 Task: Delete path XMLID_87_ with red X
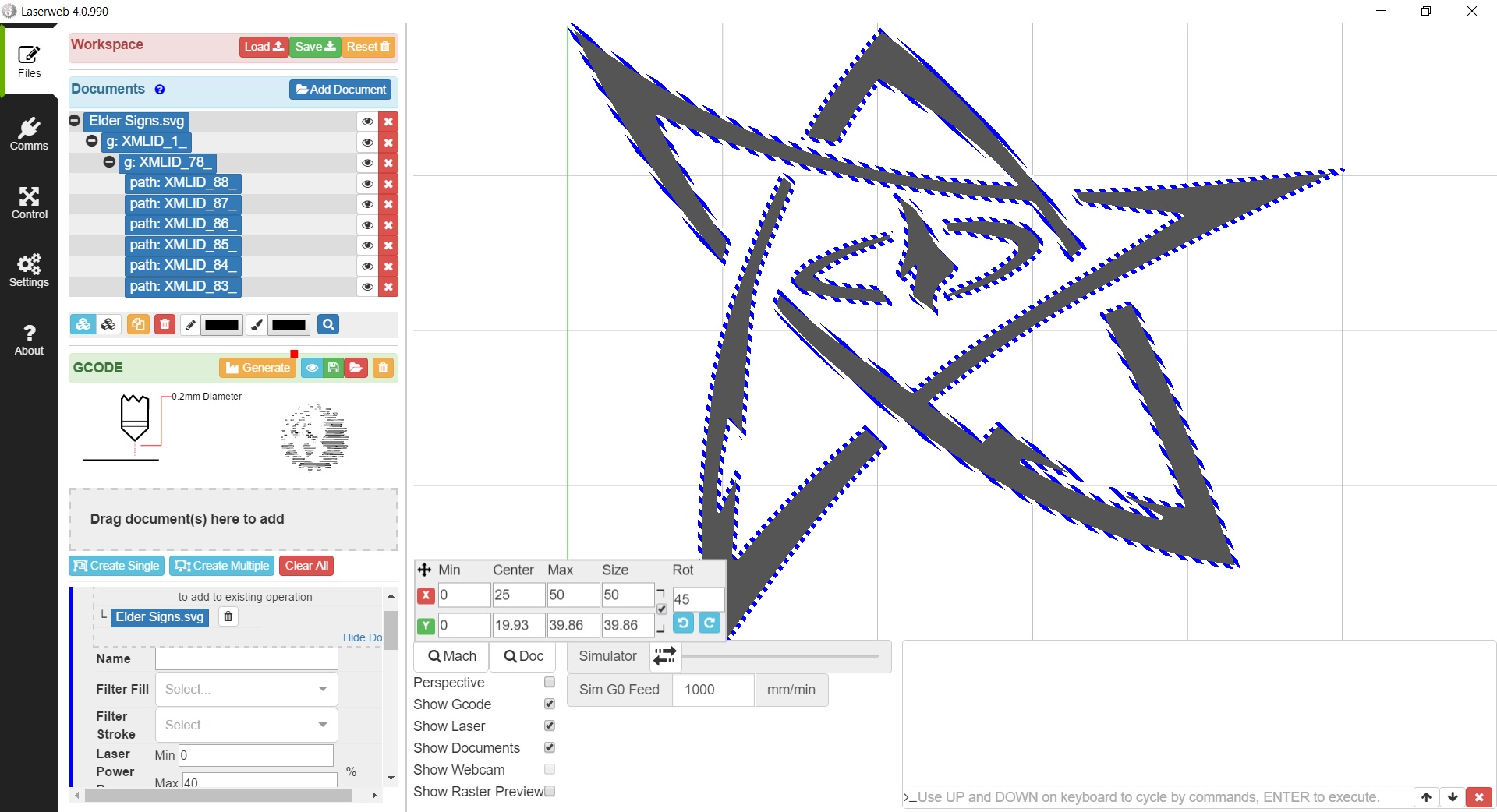388,204
